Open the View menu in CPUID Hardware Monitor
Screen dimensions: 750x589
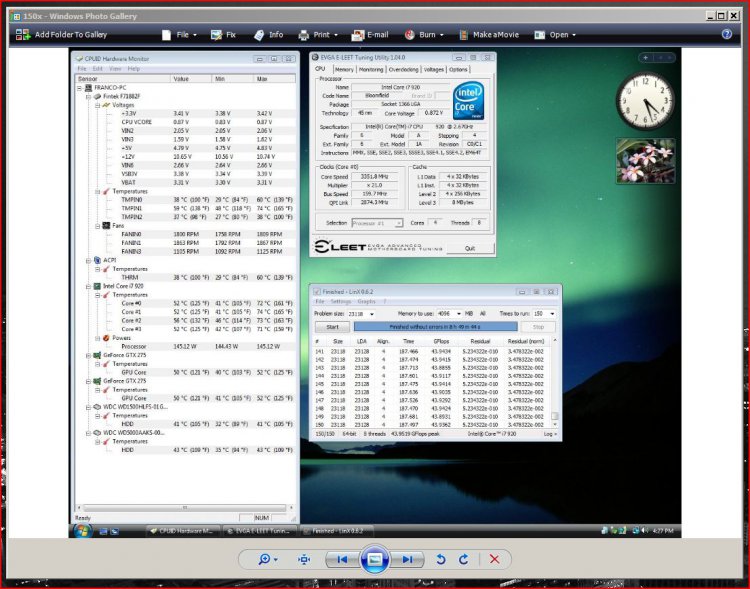click(115, 69)
